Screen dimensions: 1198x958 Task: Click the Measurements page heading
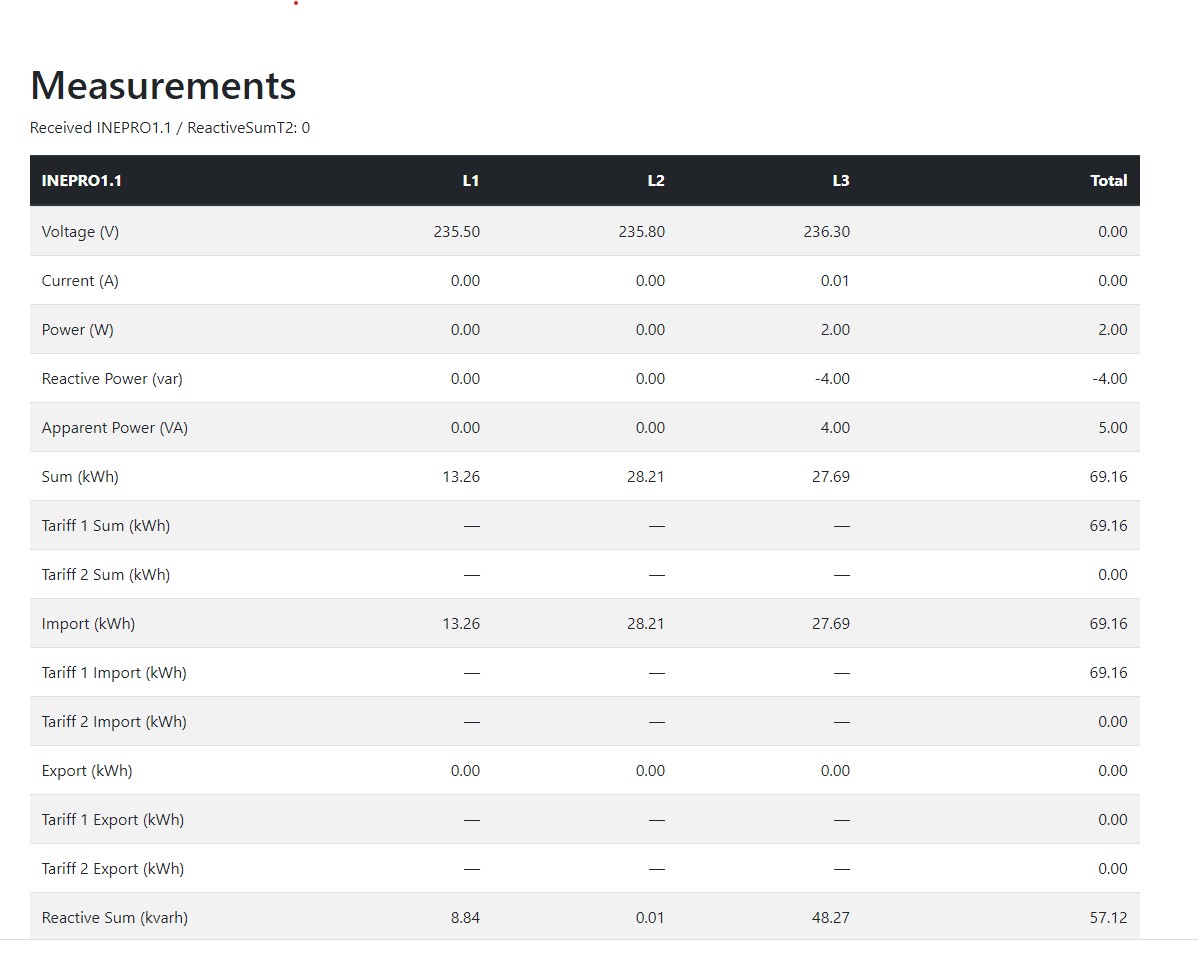[163, 86]
